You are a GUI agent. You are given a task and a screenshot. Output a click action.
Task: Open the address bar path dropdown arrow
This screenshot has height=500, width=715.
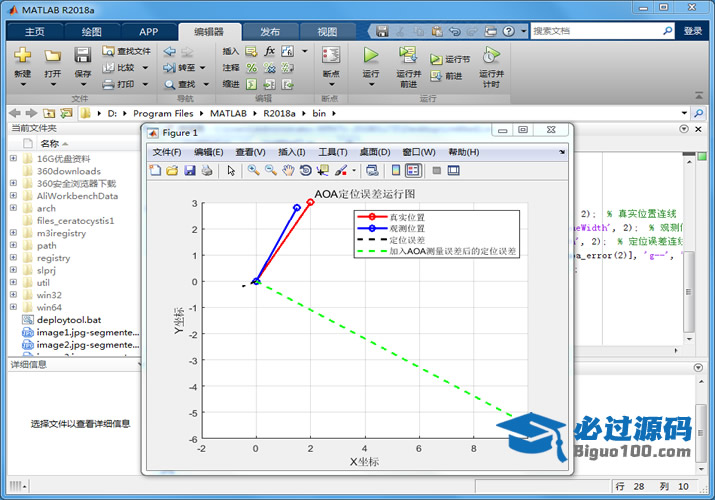(684, 113)
